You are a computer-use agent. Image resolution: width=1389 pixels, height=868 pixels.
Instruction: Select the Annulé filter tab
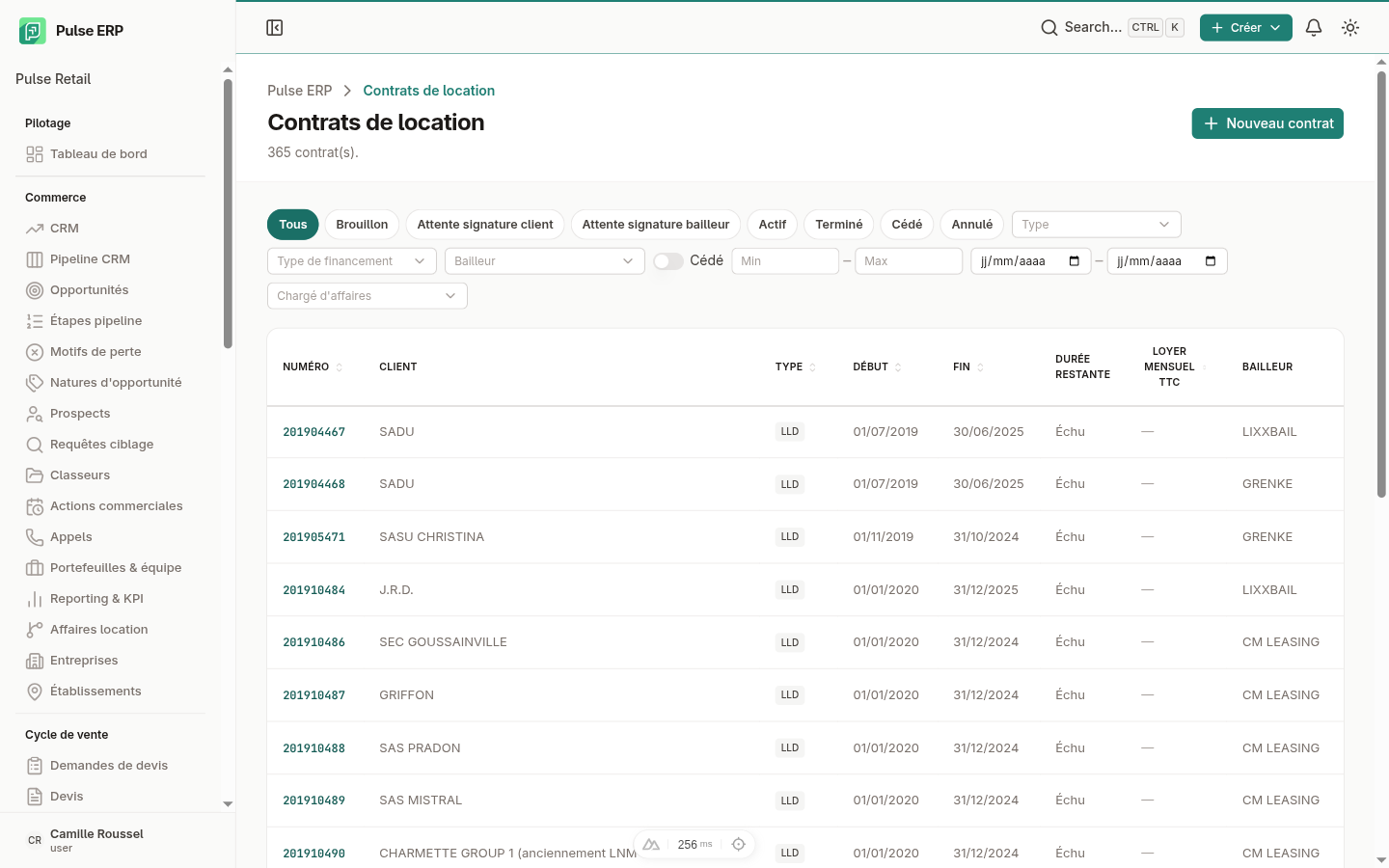coord(972,225)
